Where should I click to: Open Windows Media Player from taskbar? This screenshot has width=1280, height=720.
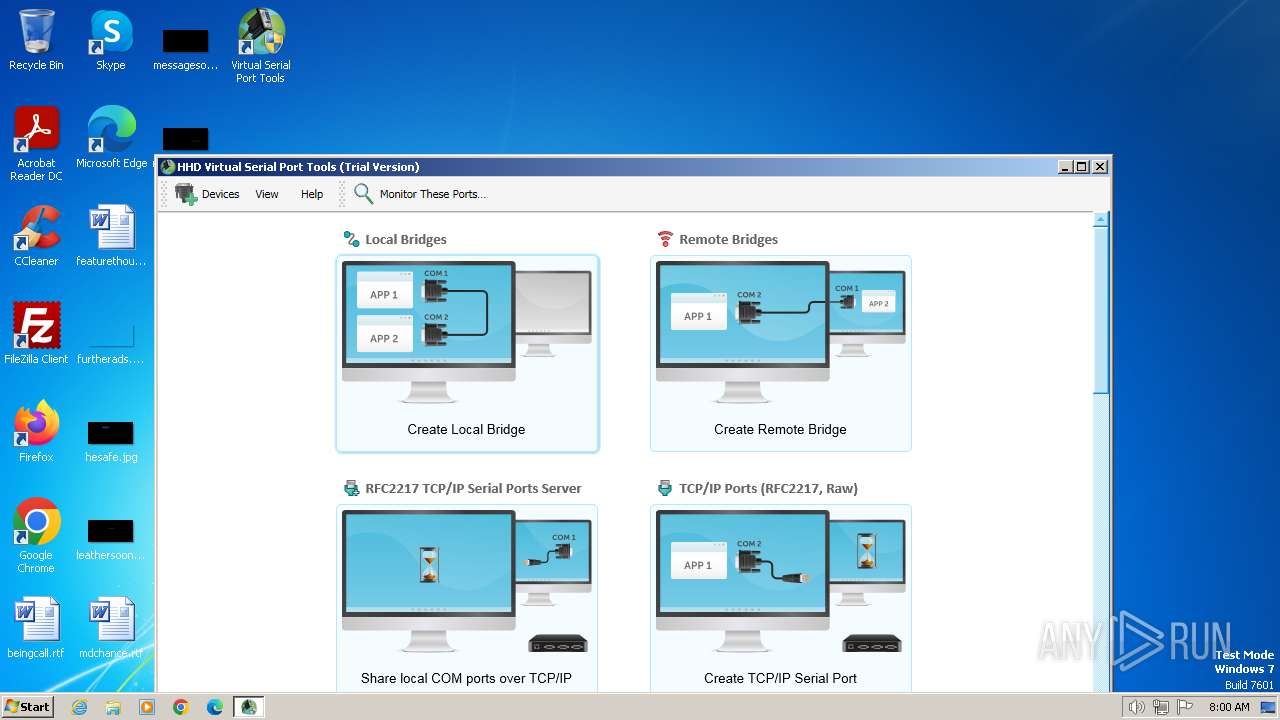(147, 707)
